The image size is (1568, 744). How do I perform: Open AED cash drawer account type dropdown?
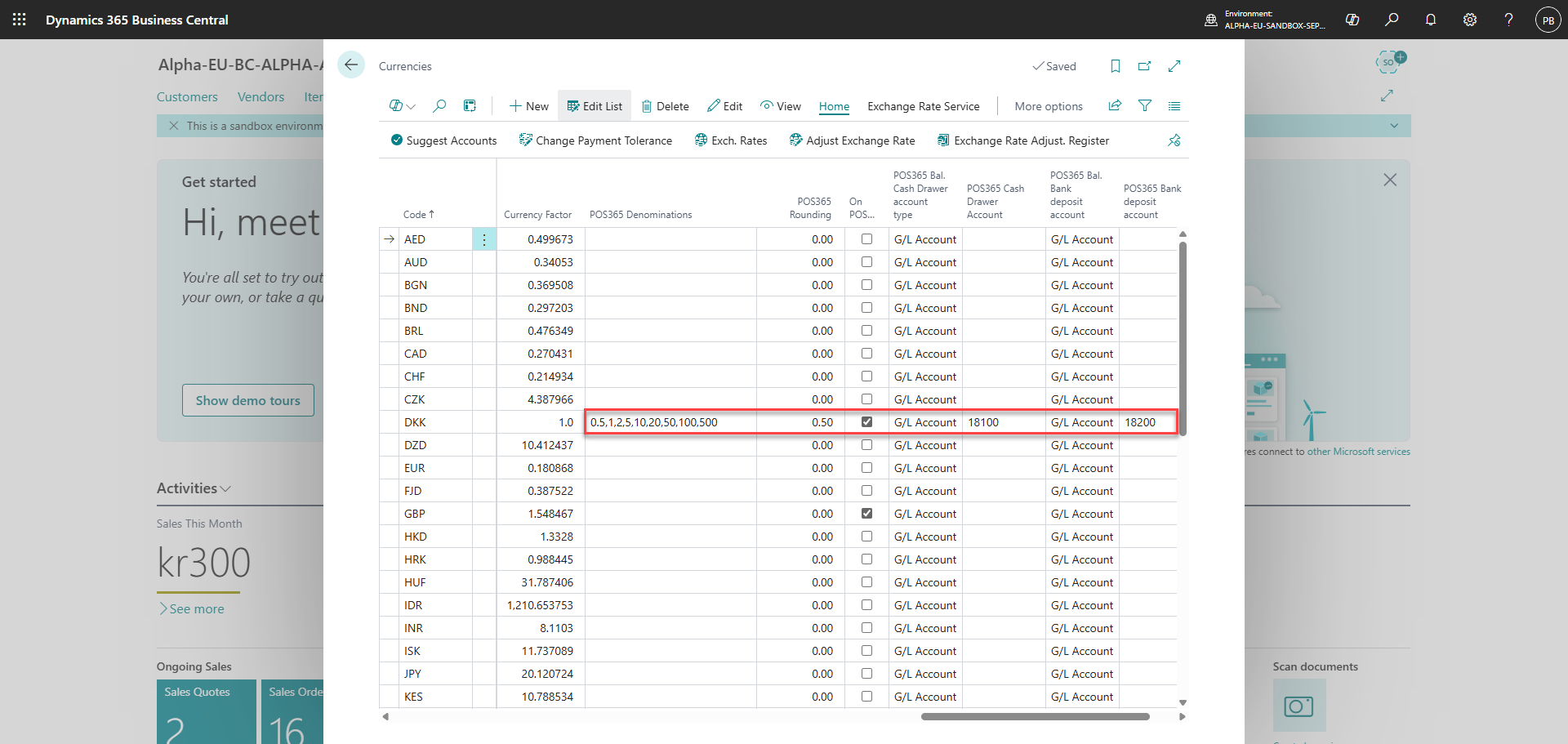(924, 239)
